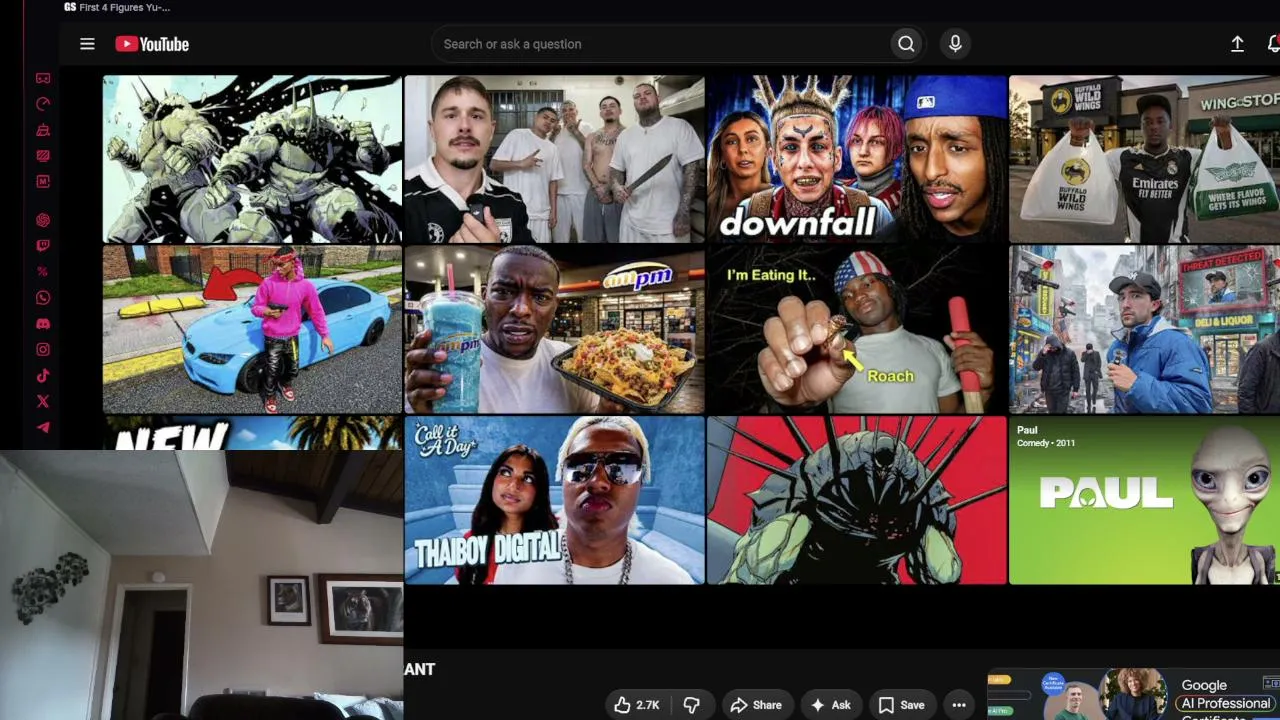This screenshot has width=1280, height=720.
Task: Start voice search with the microphone
Action: 955,44
